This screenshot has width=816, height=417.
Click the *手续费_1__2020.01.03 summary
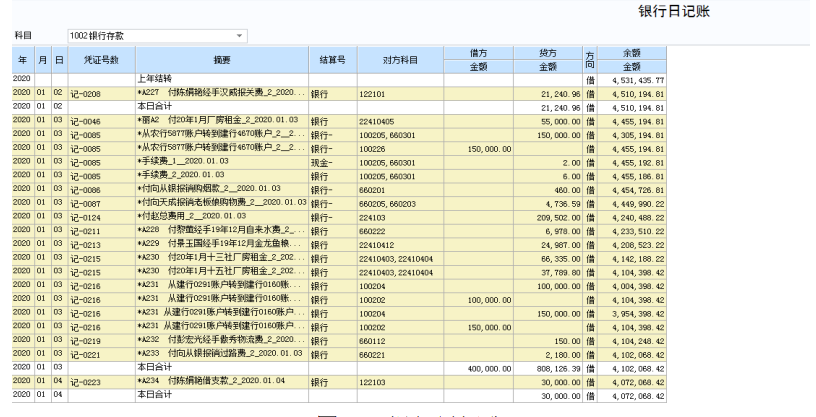222,161
